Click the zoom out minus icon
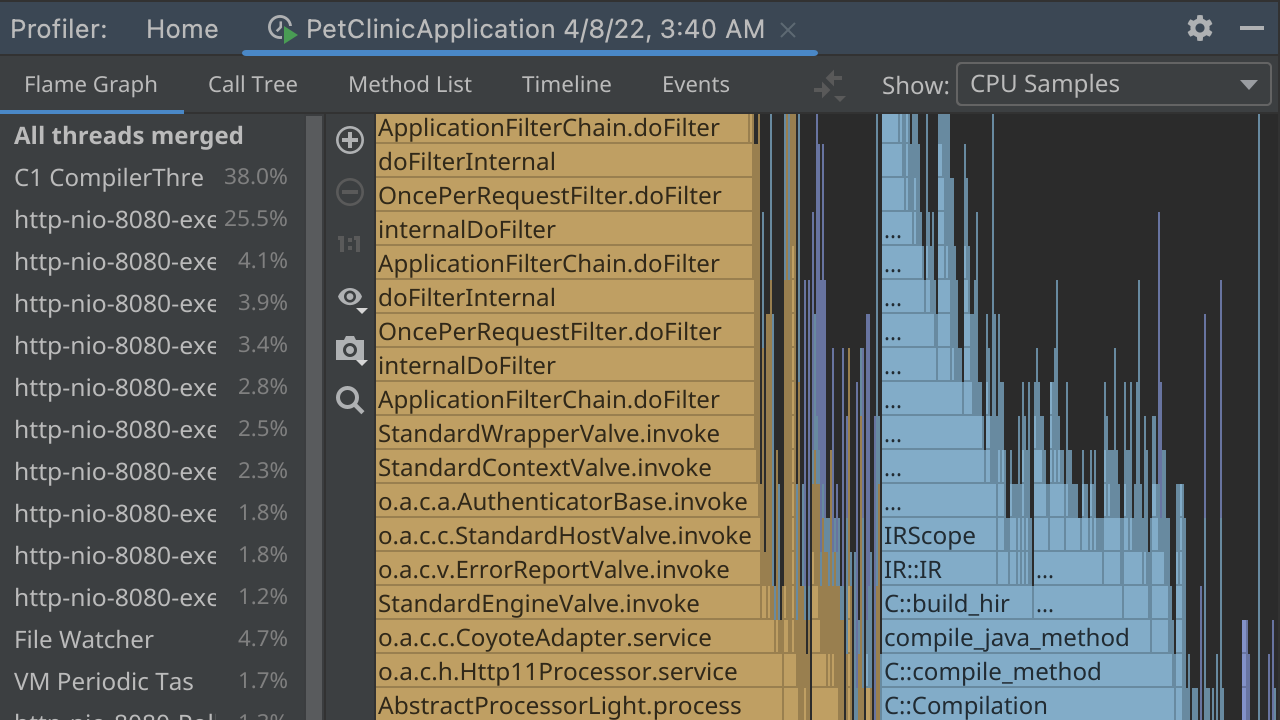The height and width of the screenshot is (720, 1280). [350, 192]
